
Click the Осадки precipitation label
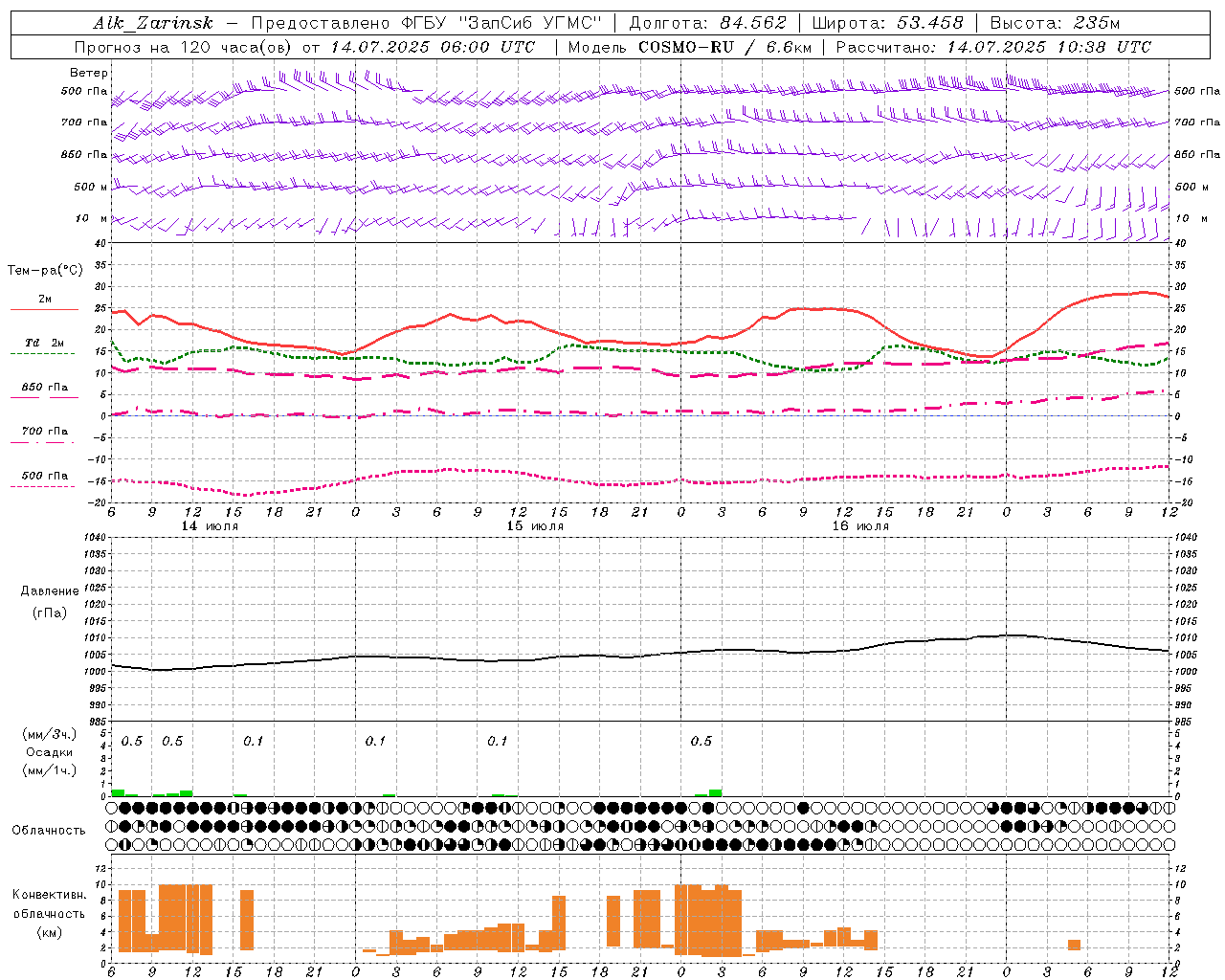(50, 752)
